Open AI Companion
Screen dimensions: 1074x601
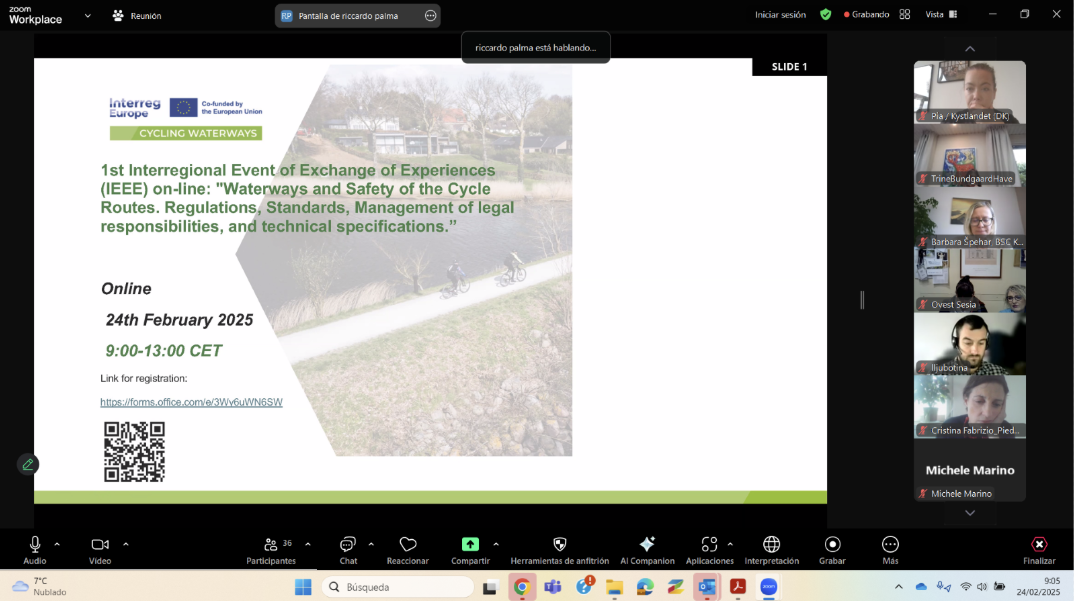point(647,545)
